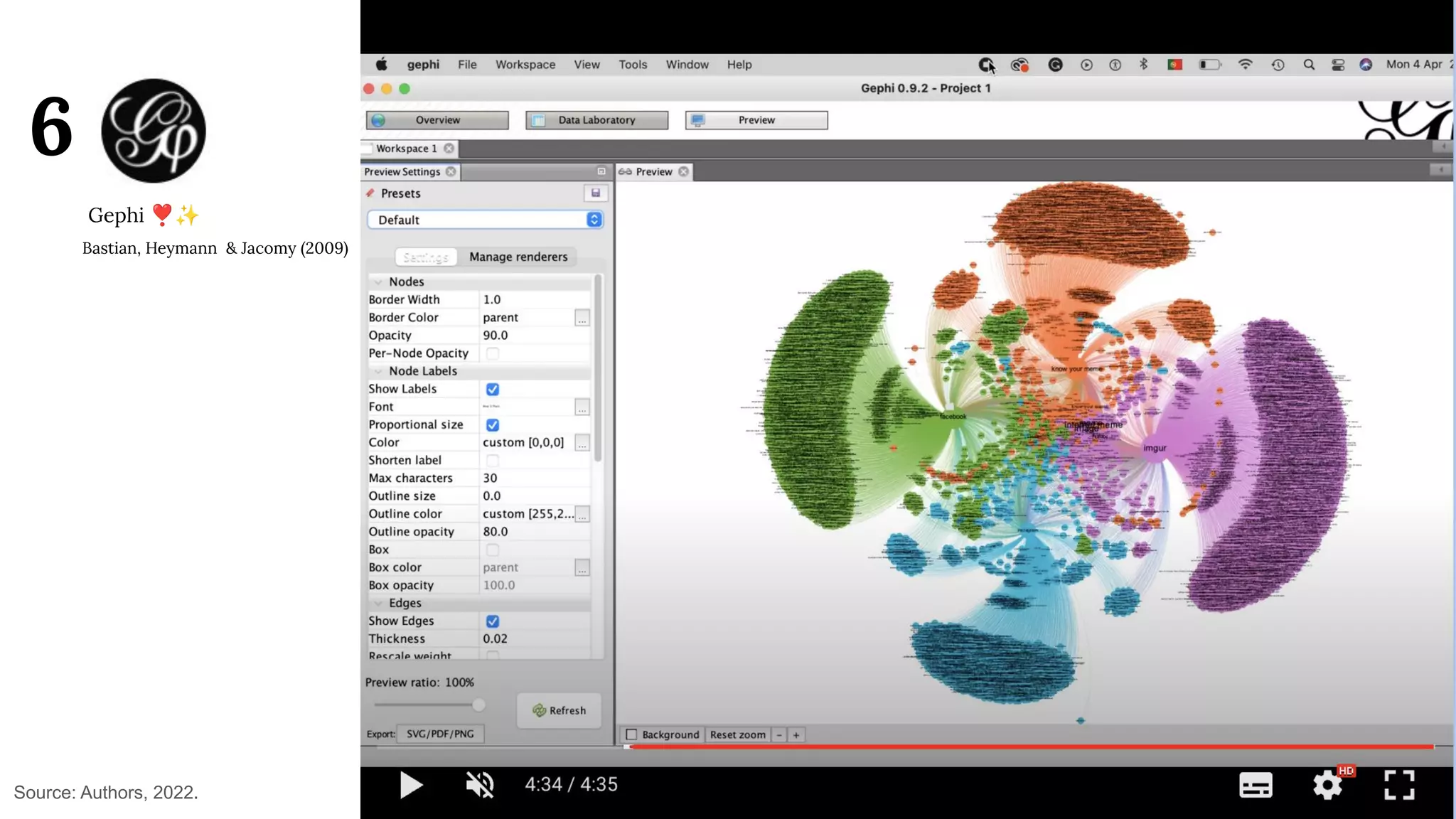Unmute the video audio
This screenshot has height=819, width=1456.
click(480, 785)
